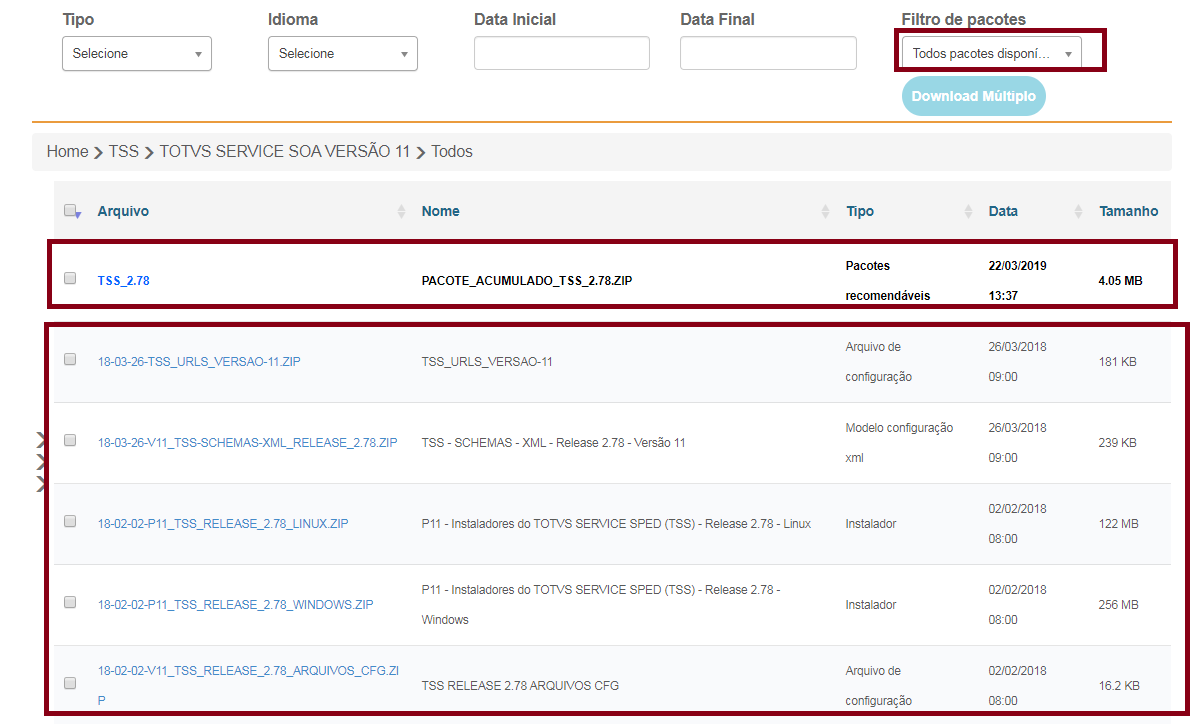Open 18-03-26-V11_TSS-SCHEMAS-XML_RELEASE_2.78.ZIP link
The width and height of the screenshot is (1200, 724).
coord(248,443)
